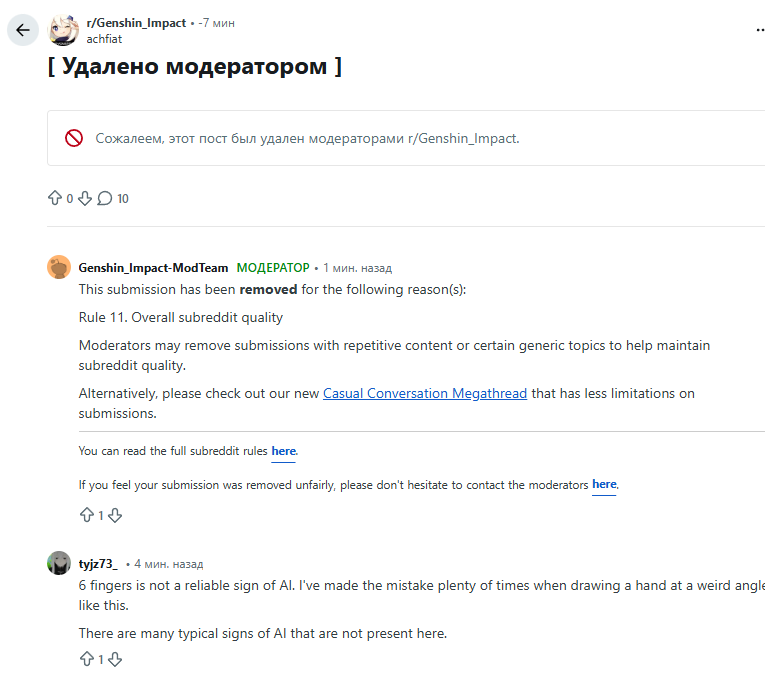This screenshot has width=765, height=679.
Task: Open full subreddit rules 'here' link
Action: pos(284,451)
